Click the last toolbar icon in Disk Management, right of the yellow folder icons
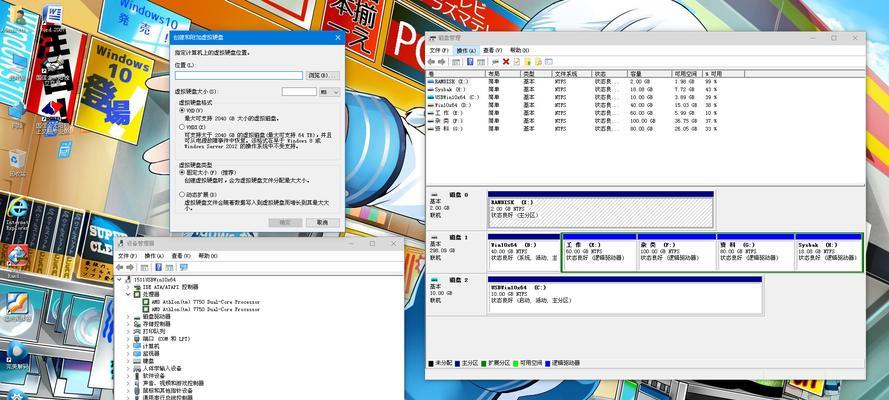The height and width of the screenshot is (400, 889). point(548,61)
